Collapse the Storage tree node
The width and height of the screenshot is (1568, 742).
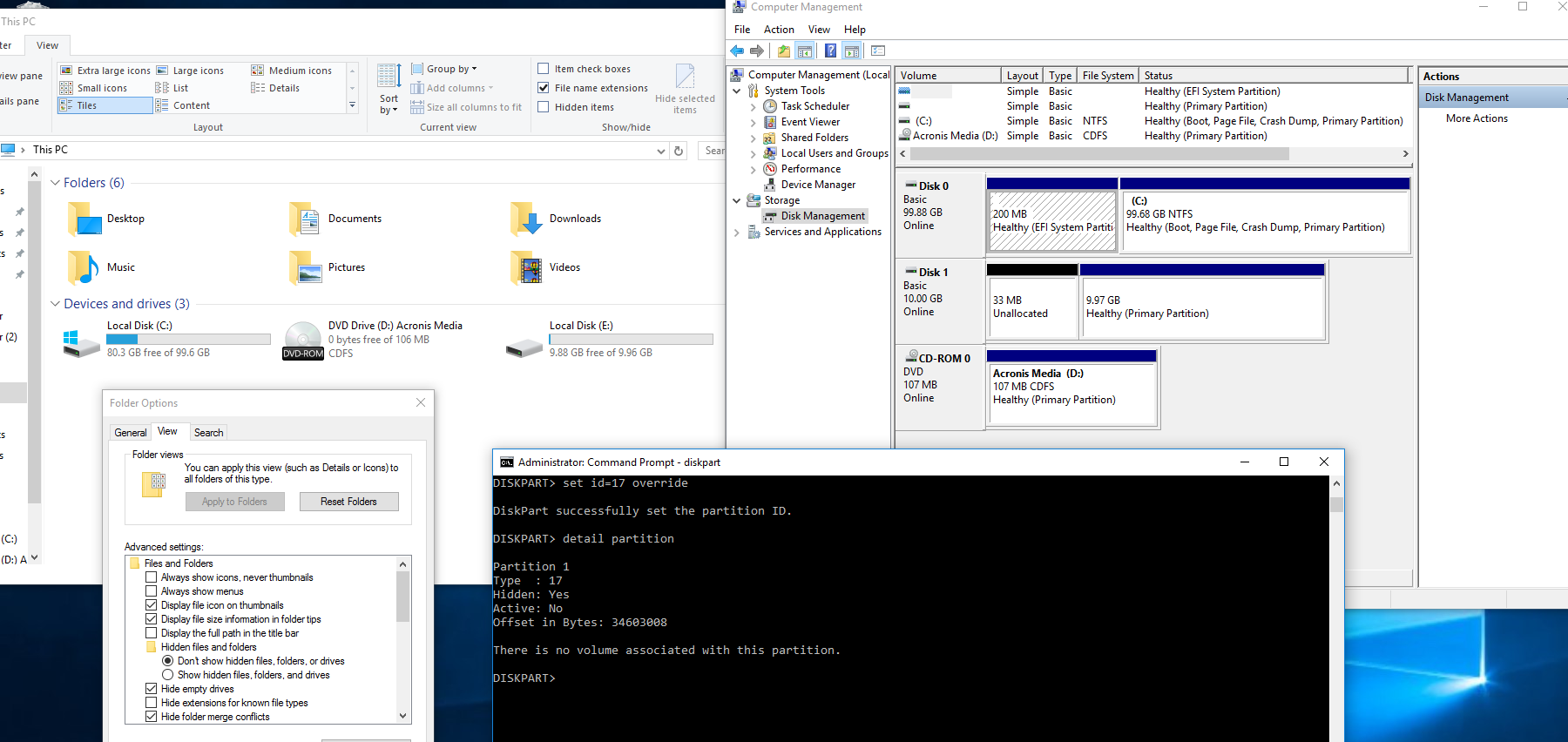coord(737,200)
